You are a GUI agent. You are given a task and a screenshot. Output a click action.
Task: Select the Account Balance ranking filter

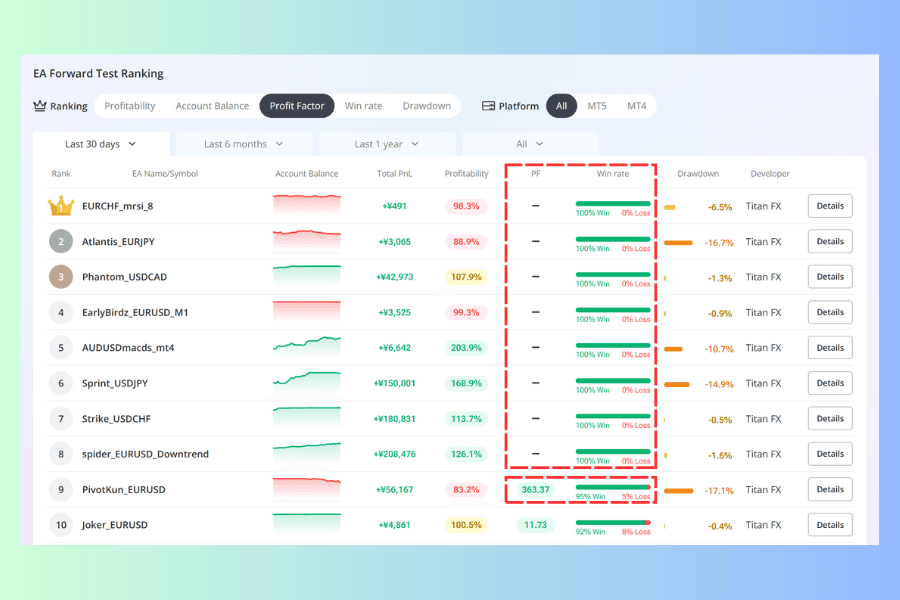coord(212,106)
